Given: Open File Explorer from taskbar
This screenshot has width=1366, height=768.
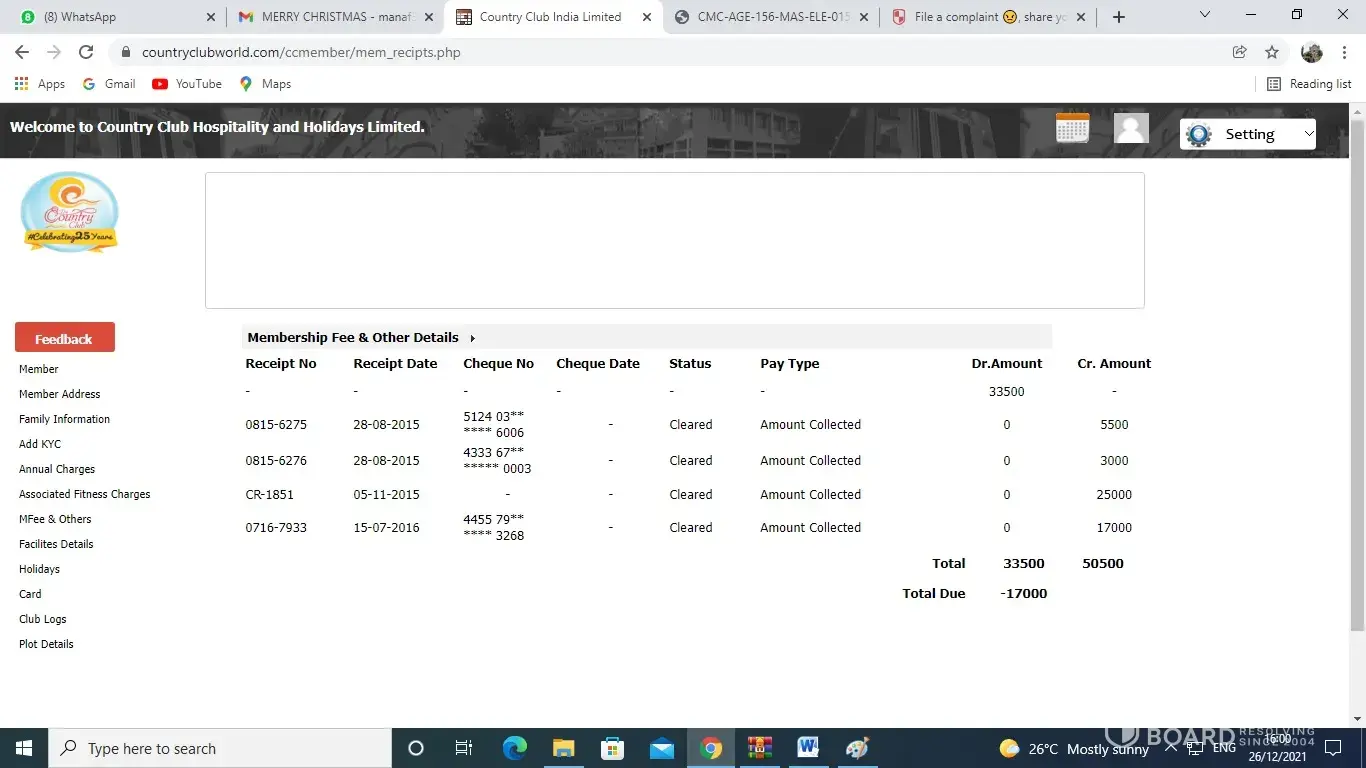Looking at the screenshot, I should pos(564,748).
